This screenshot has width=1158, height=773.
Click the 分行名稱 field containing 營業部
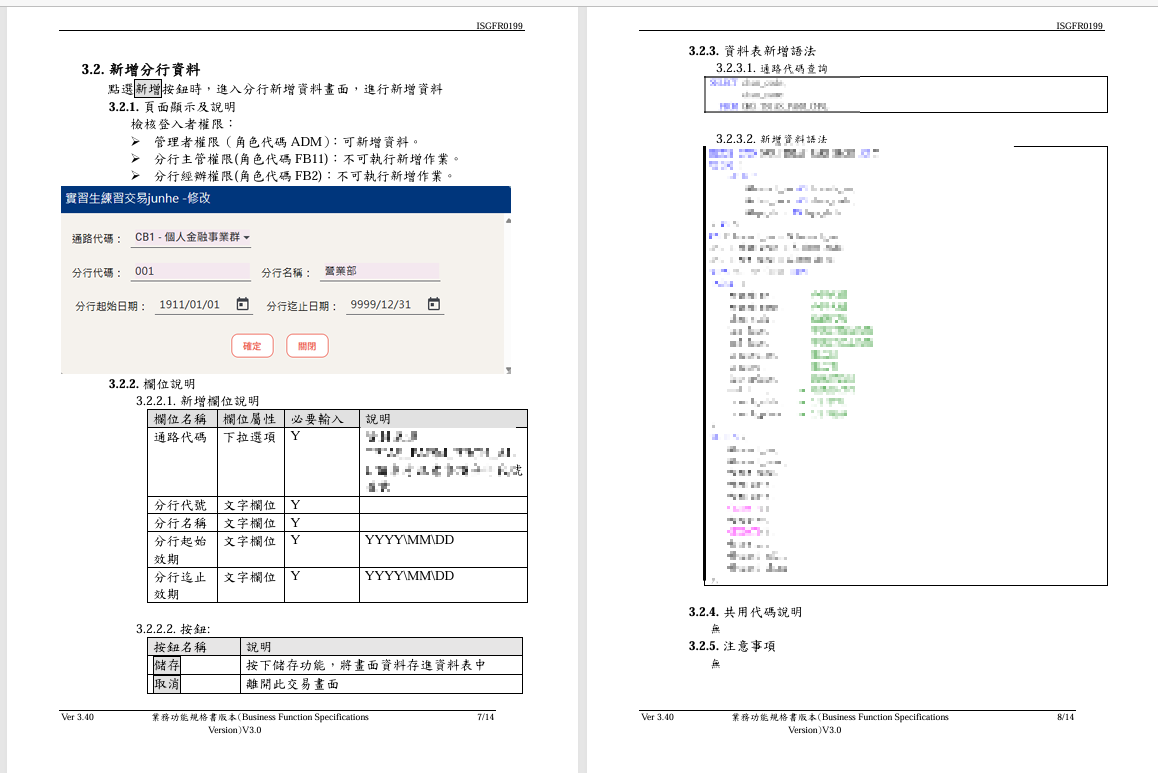[x=380, y=272]
